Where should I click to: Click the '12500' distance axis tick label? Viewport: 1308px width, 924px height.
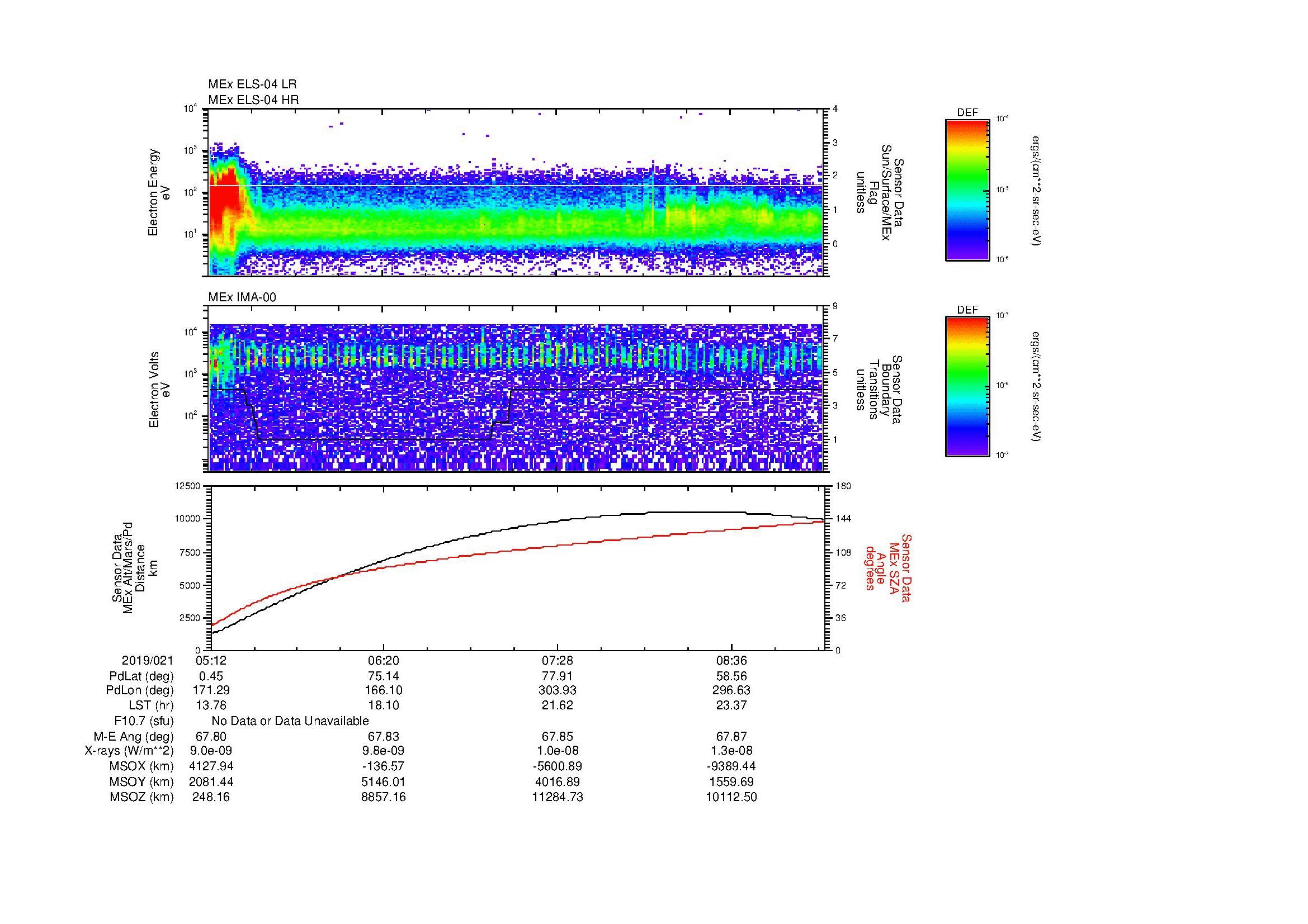pyautogui.click(x=187, y=486)
